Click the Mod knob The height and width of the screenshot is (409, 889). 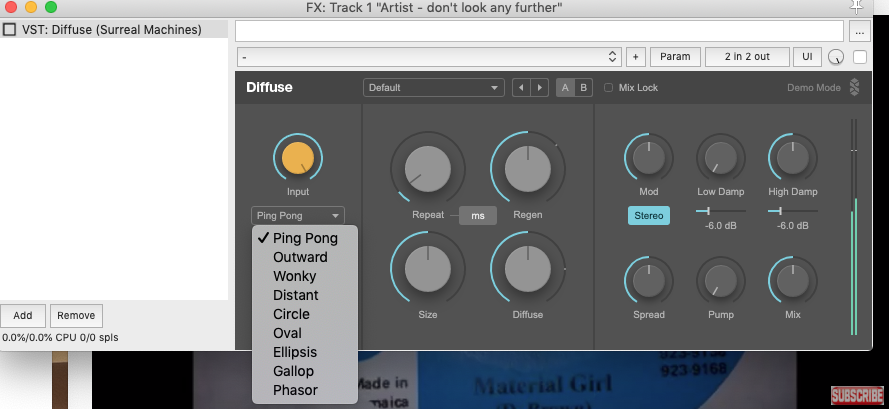[649, 158]
